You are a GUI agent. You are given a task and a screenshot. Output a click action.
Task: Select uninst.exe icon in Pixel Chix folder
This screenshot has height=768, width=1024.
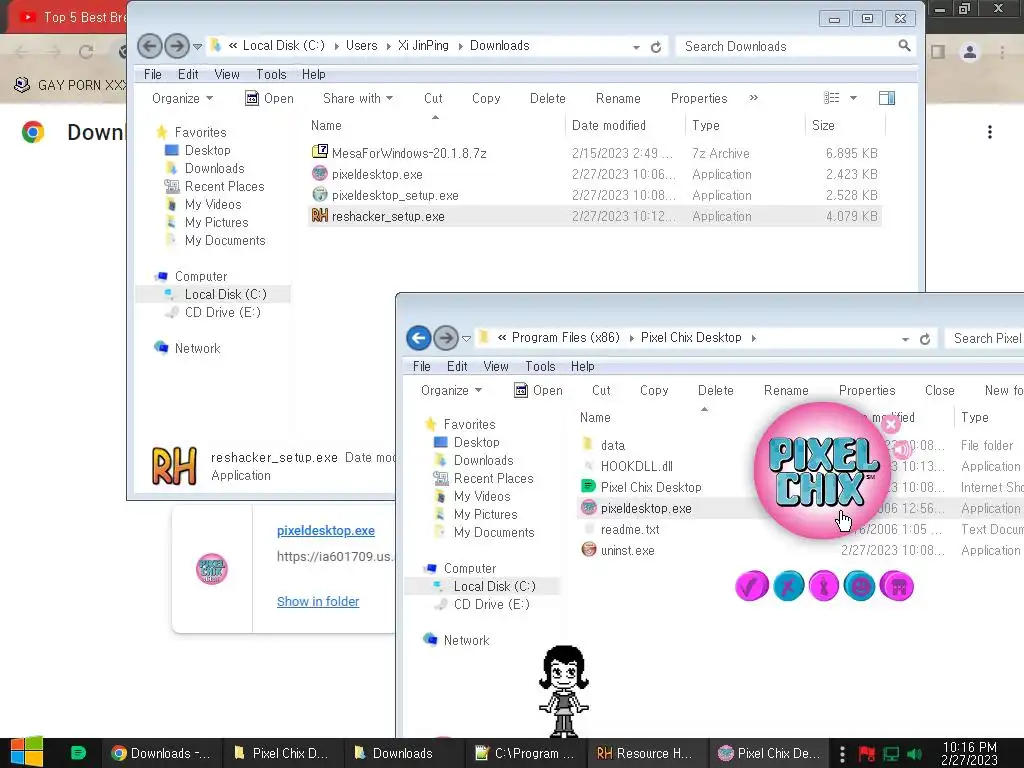click(588, 549)
